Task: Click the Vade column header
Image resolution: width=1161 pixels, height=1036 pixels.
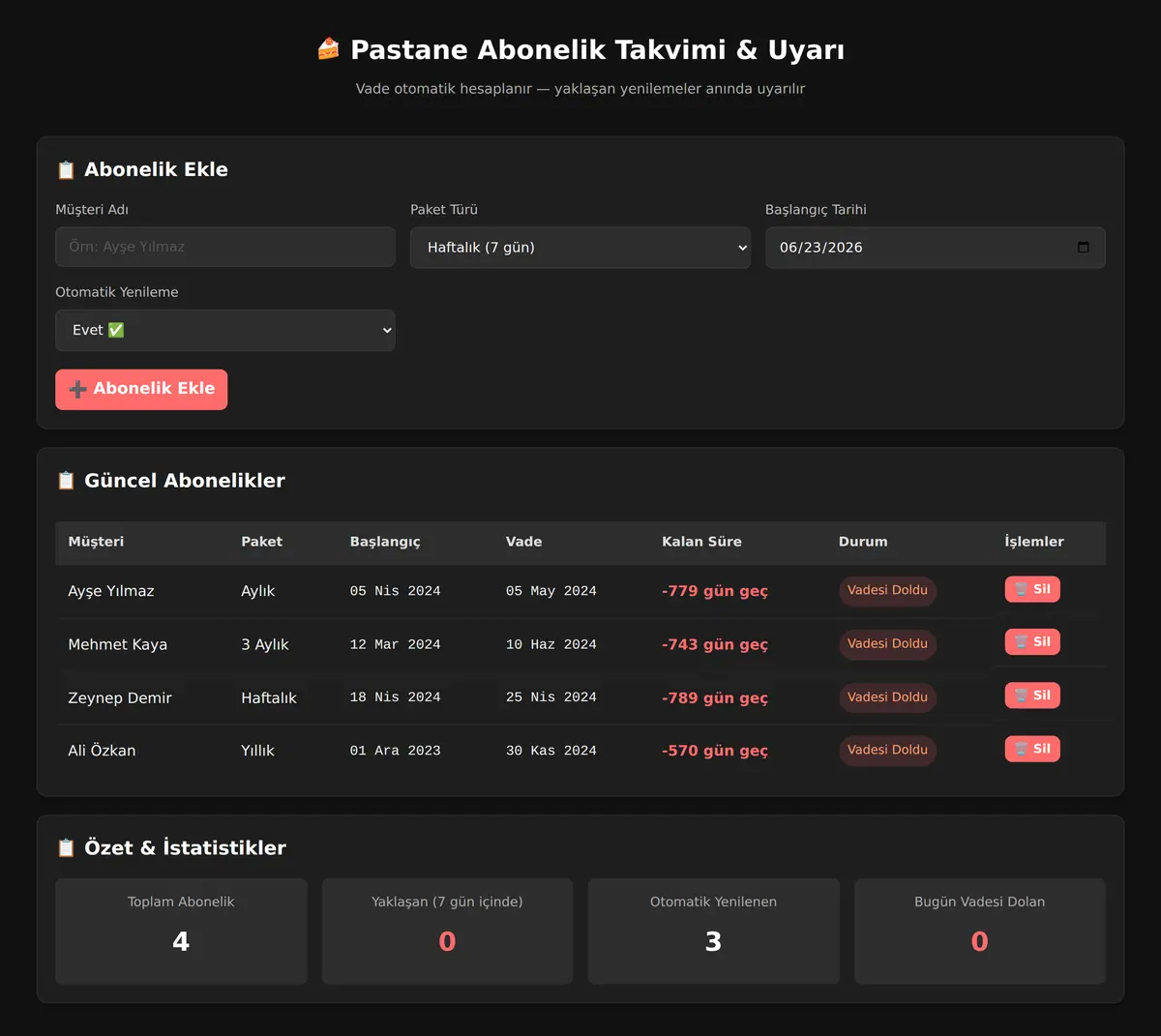Action: (x=523, y=542)
